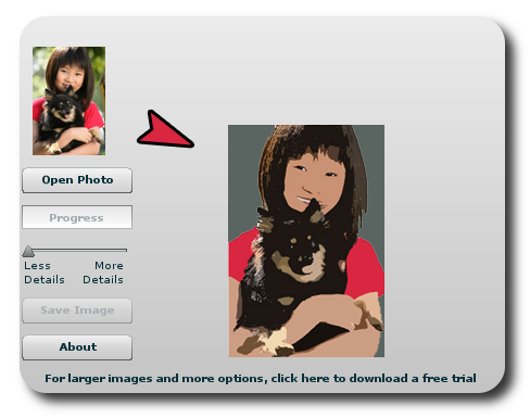The width and height of the screenshot is (530, 418).
Task: Follow the download free trial link
Action: point(260,378)
